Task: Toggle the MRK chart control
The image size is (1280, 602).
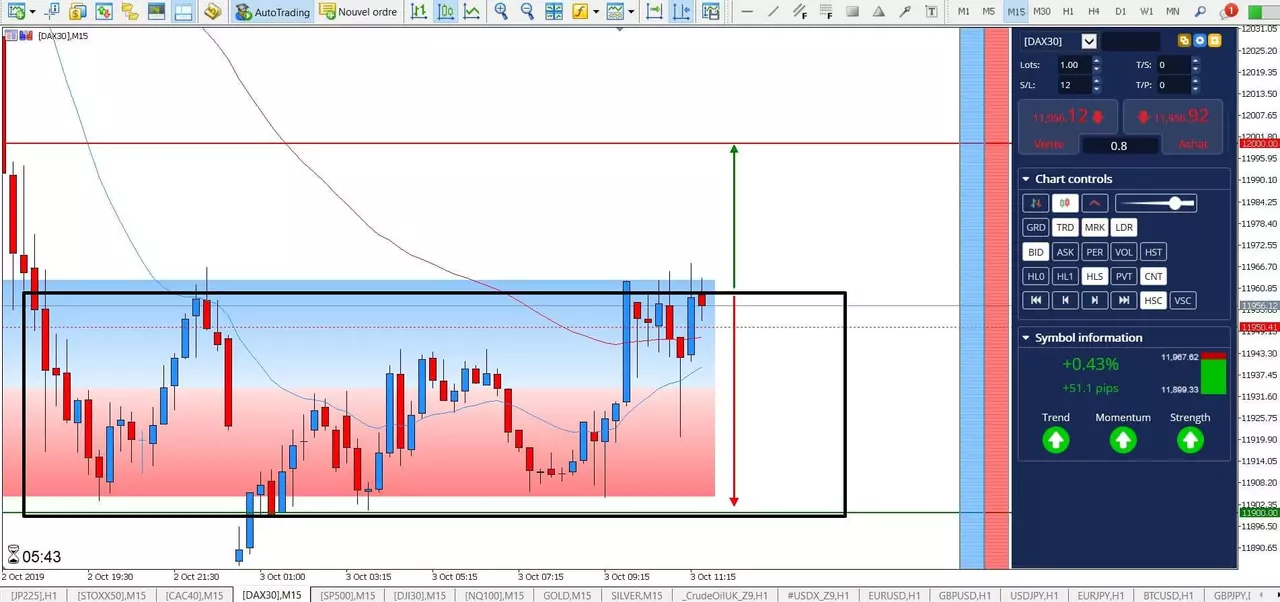Action: (1095, 228)
